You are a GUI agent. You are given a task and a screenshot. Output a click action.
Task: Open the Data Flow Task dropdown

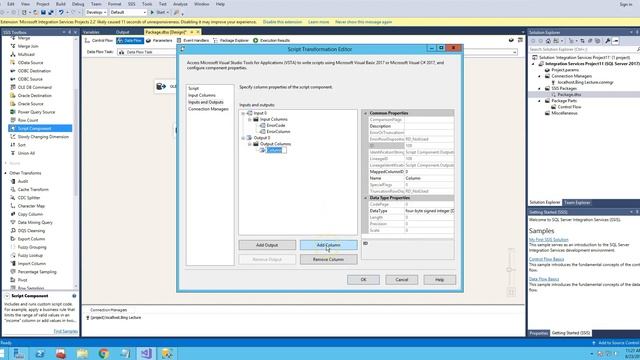[514, 52]
